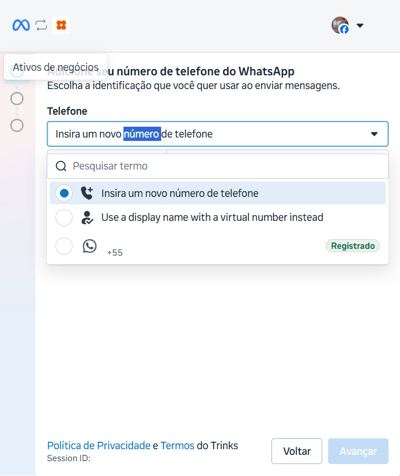Open the Termos link
Viewport: 400px width, 476px height.
point(177,446)
